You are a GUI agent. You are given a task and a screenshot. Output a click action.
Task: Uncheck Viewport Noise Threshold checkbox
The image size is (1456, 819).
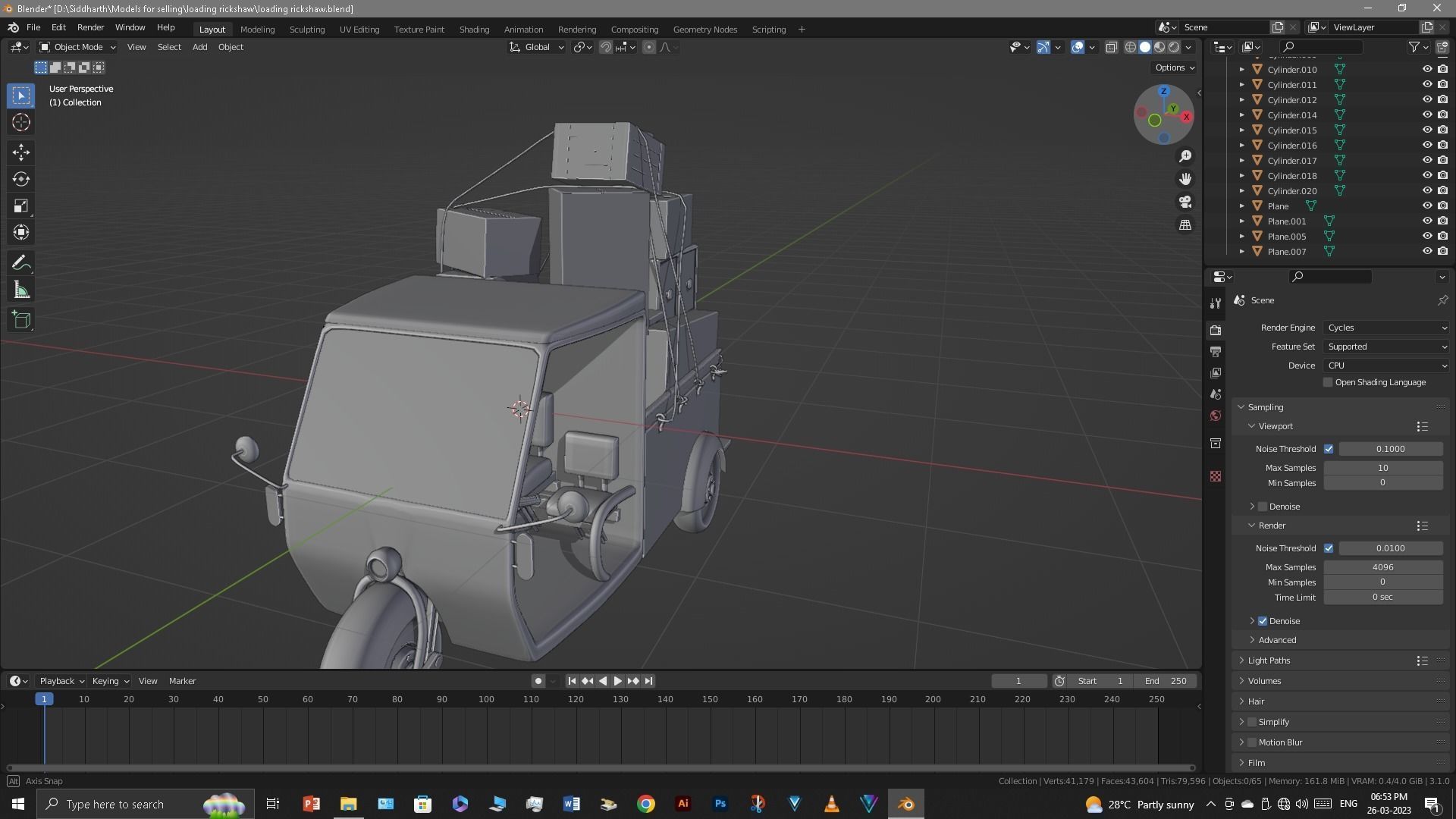[1329, 449]
